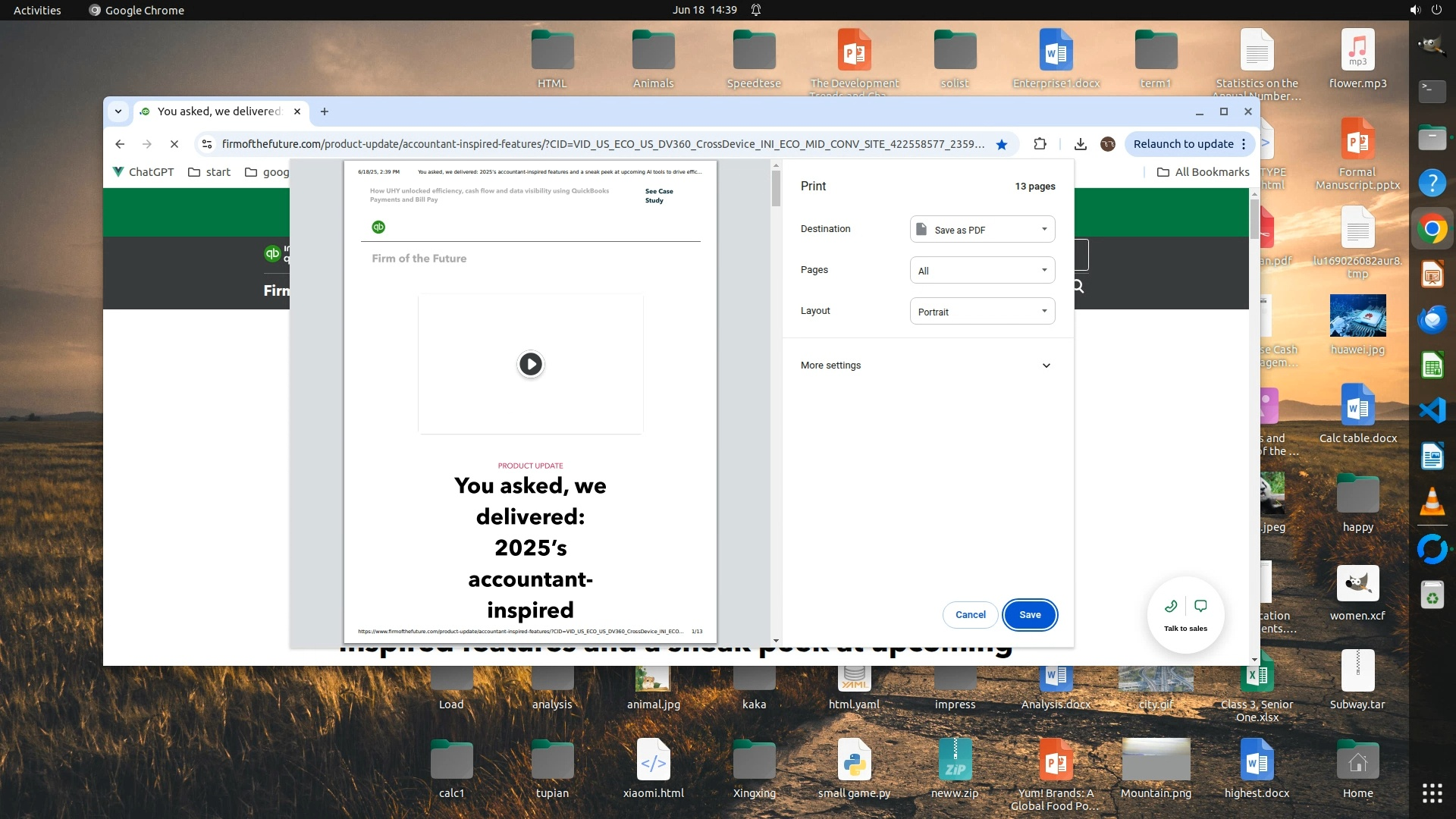Open the Destination Save as PDF dropdown
The width and height of the screenshot is (1456, 819).
pyautogui.click(x=982, y=229)
